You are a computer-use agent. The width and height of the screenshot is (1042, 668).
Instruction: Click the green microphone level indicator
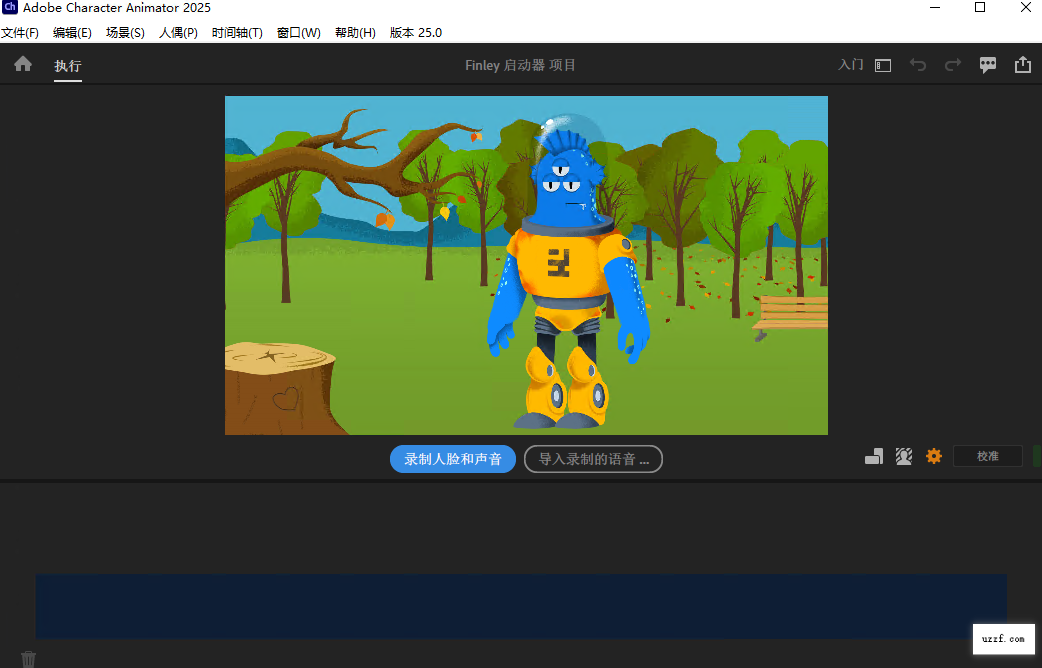tap(1038, 455)
